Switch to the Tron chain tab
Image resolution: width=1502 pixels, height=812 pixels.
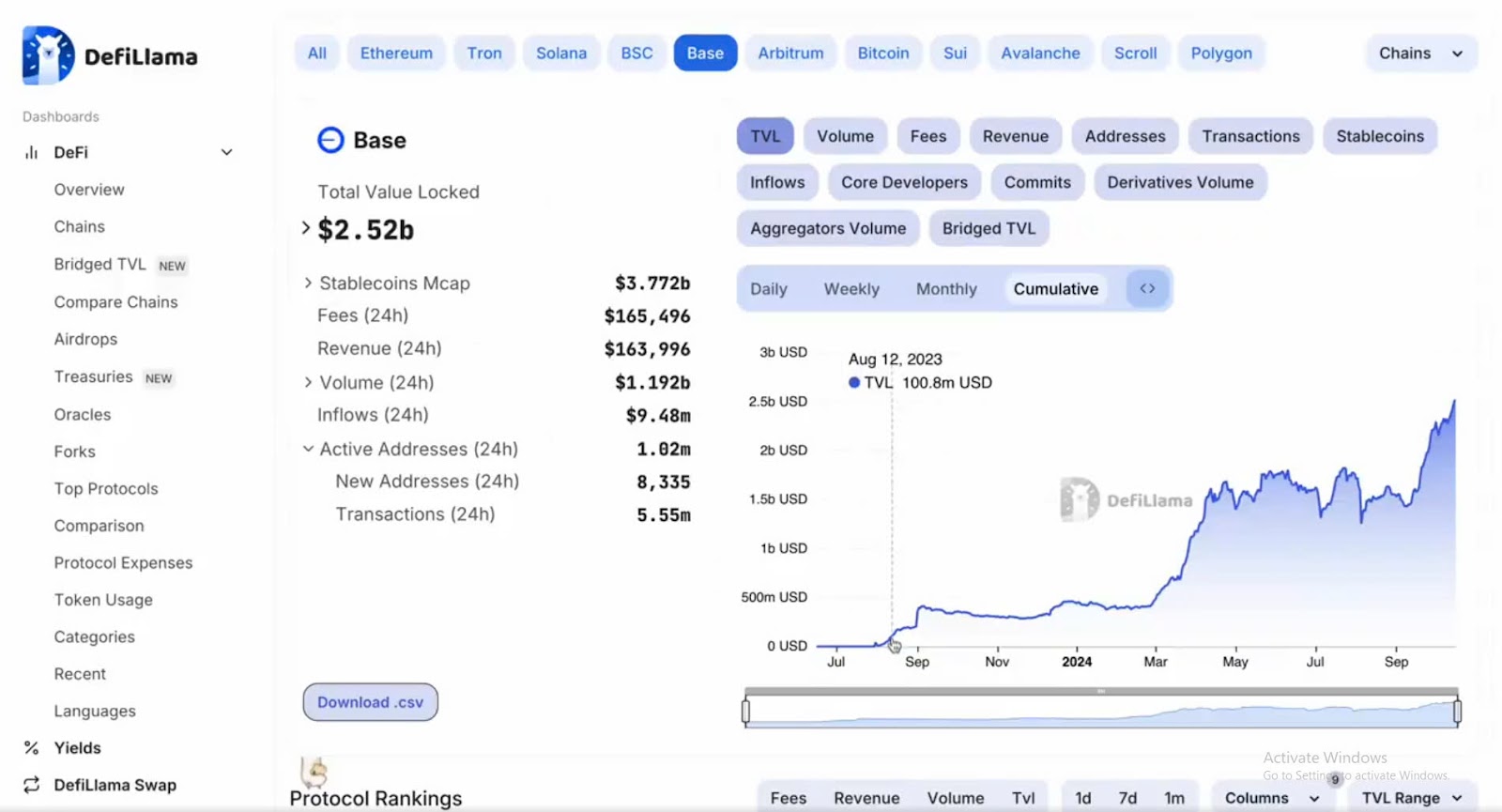point(484,54)
